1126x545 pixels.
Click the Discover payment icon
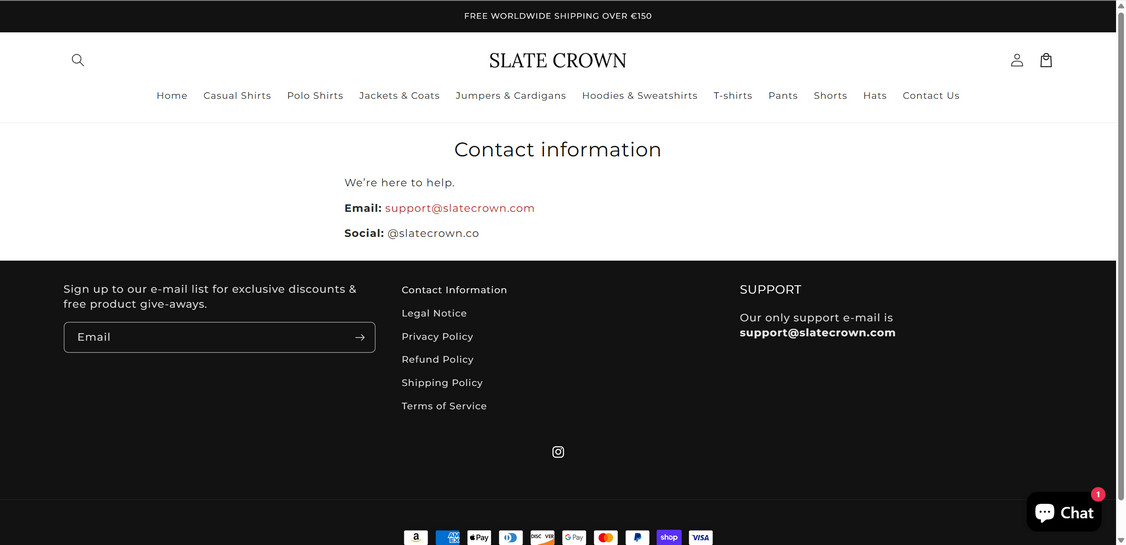click(x=542, y=537)
